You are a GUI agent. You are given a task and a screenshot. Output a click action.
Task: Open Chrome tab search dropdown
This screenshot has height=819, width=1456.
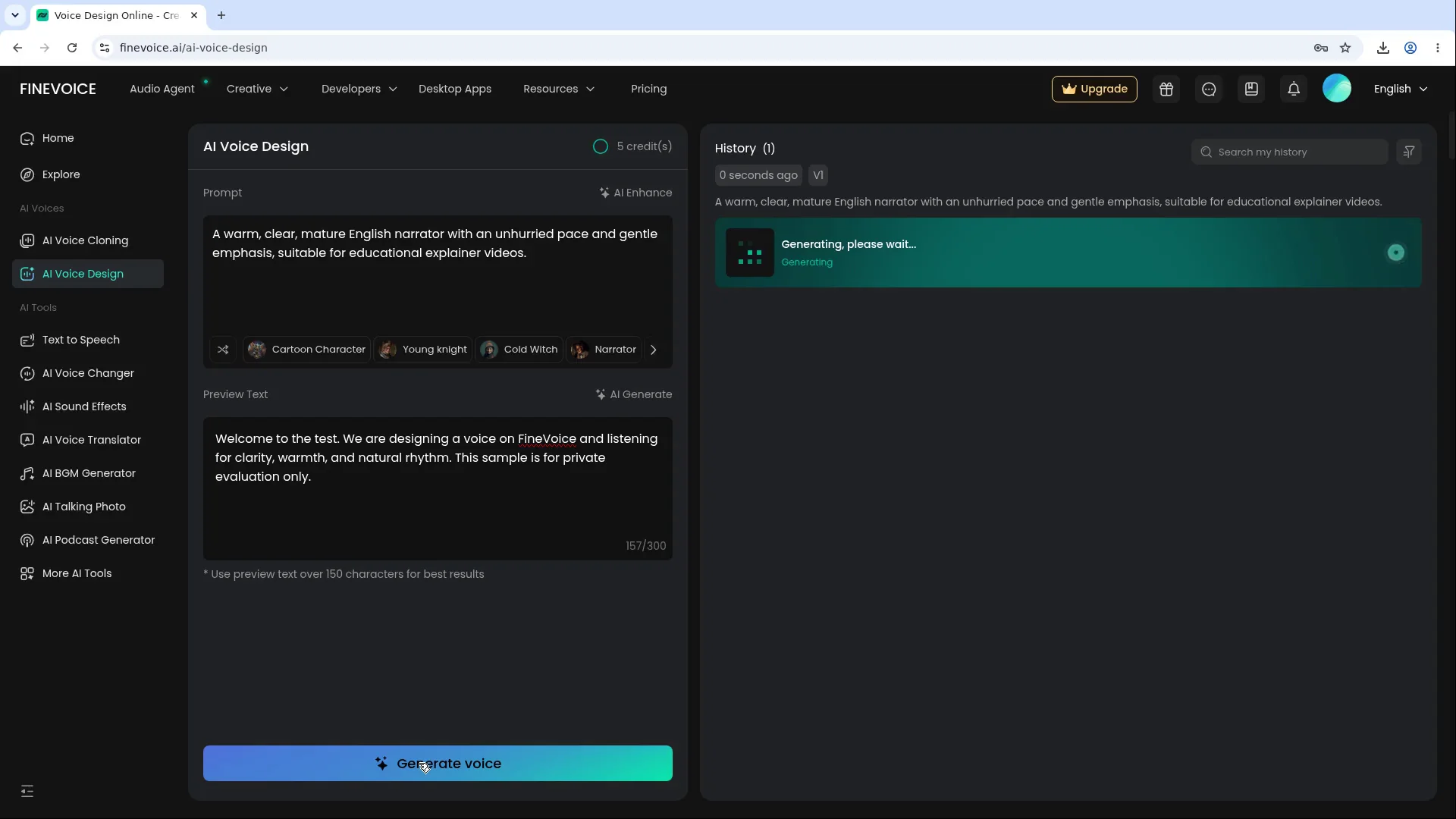click(15, 15)
